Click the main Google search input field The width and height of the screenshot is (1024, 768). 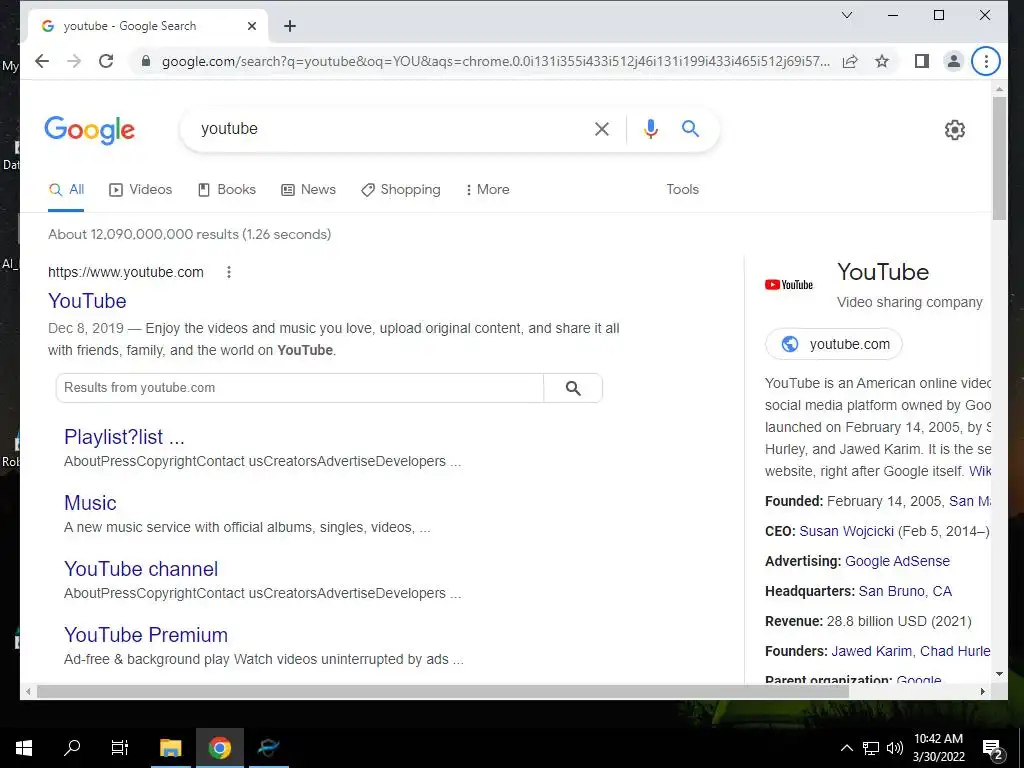[392, 129]
